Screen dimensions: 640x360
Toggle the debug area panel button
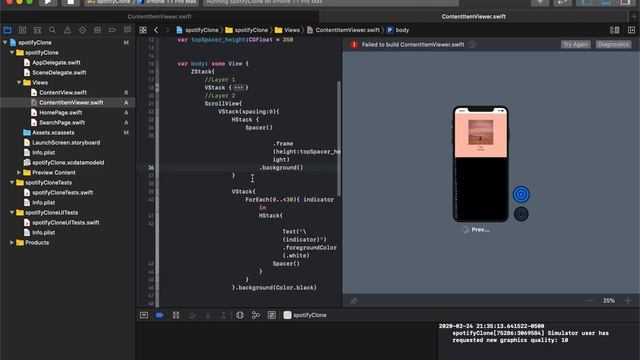605,2
